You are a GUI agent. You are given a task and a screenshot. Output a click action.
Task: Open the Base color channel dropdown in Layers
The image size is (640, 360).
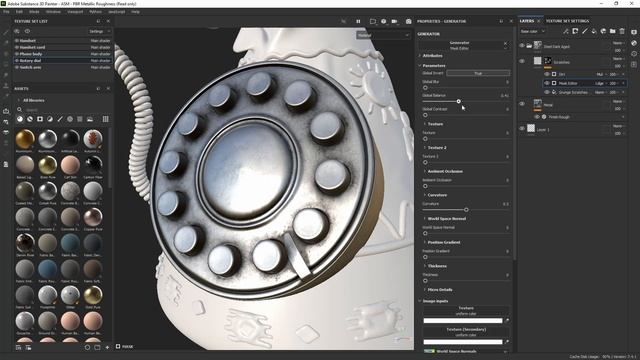point(532,31)
